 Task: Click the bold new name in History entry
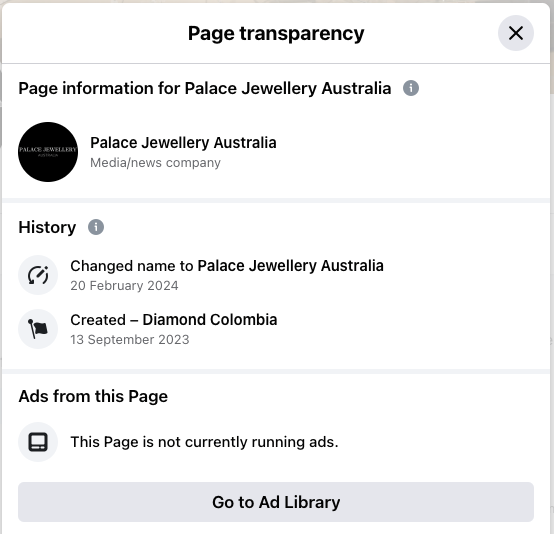point(290,266)
